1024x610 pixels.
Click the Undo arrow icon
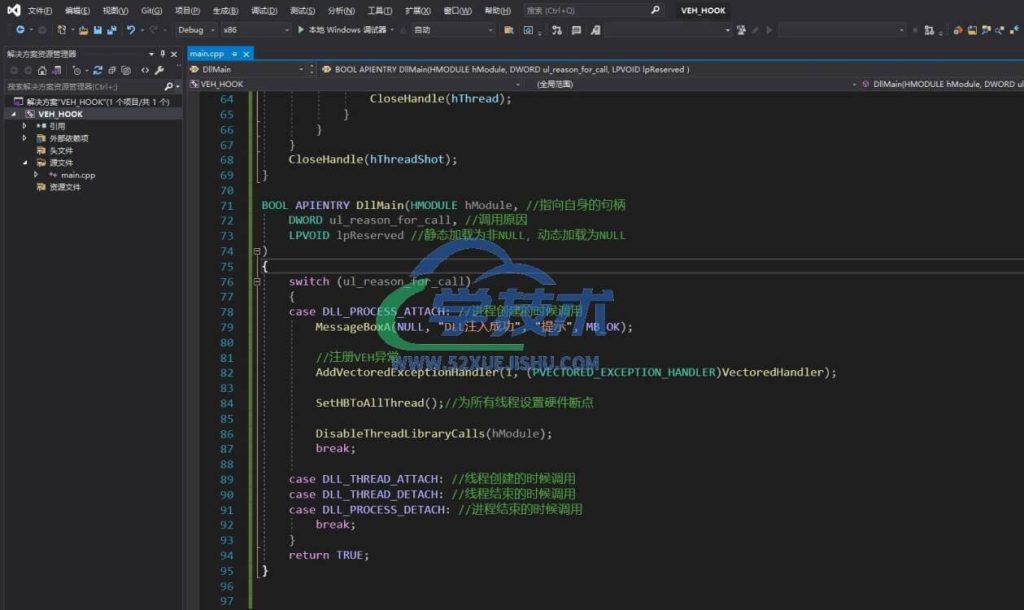click(x=131, y=30)
